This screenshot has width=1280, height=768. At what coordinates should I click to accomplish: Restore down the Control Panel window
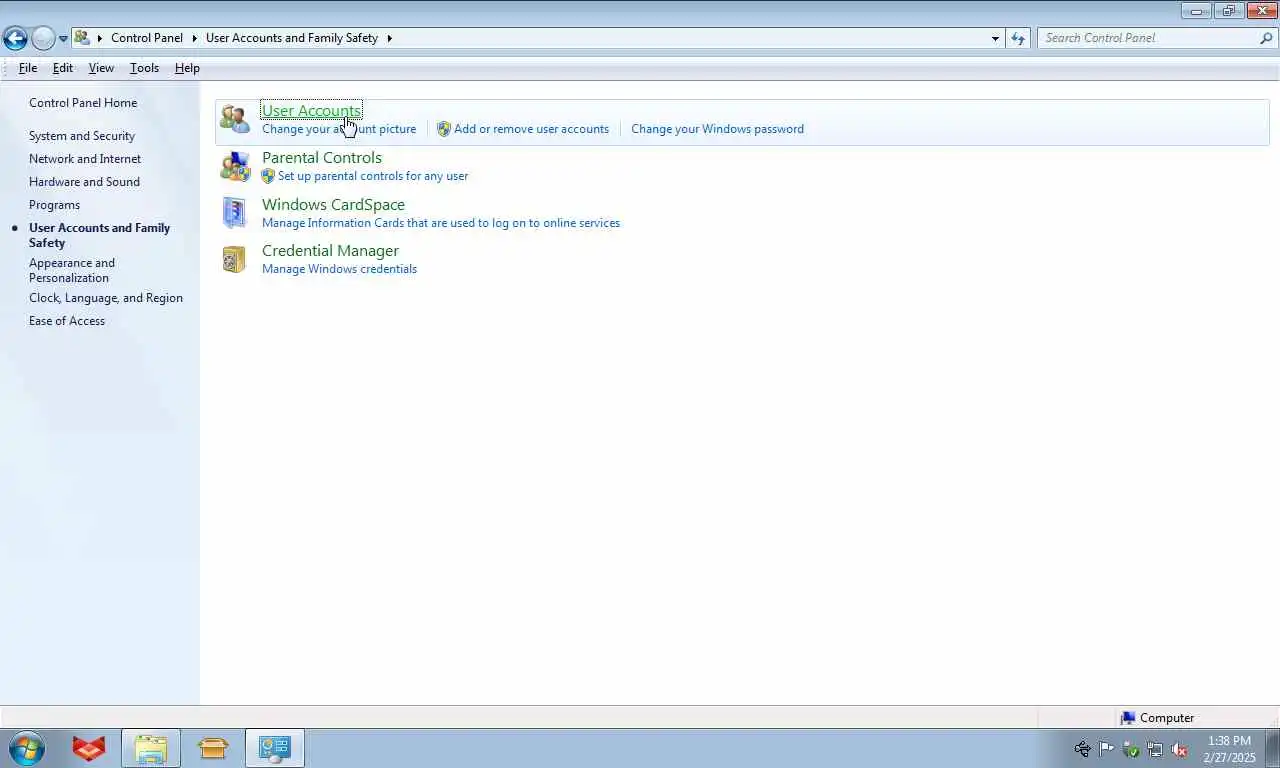point(1229,11)
